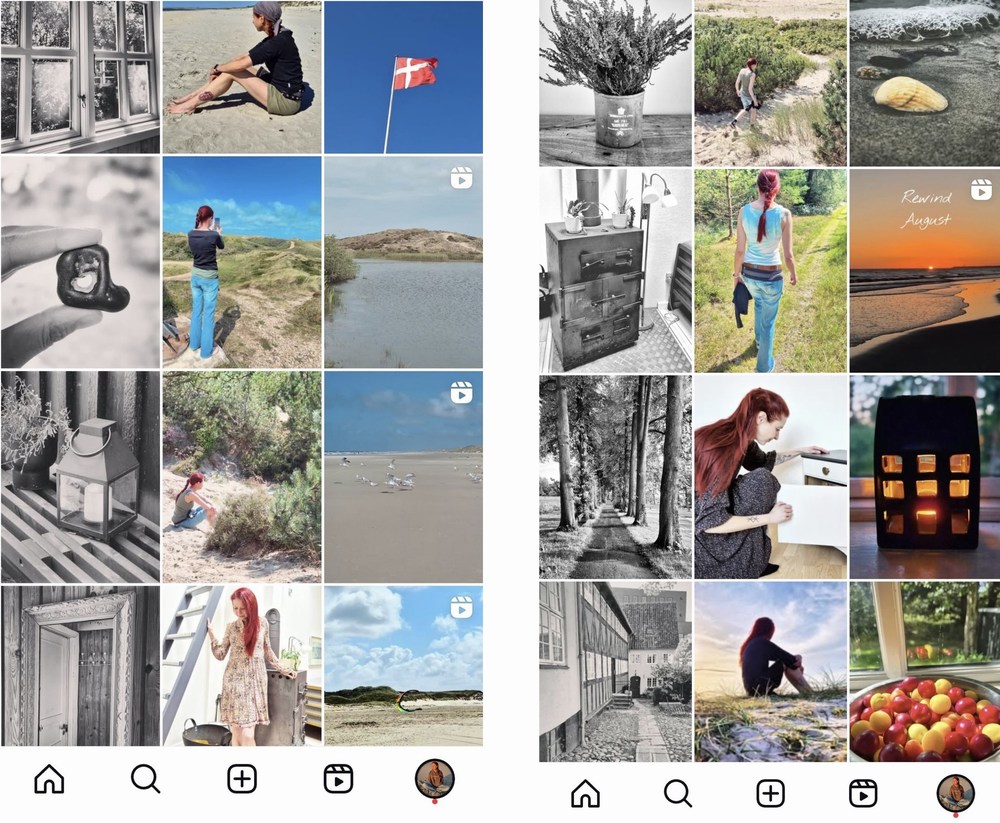Open profile avatar in left phone
The image size is (1000, 823).
[x=434, y=779]
